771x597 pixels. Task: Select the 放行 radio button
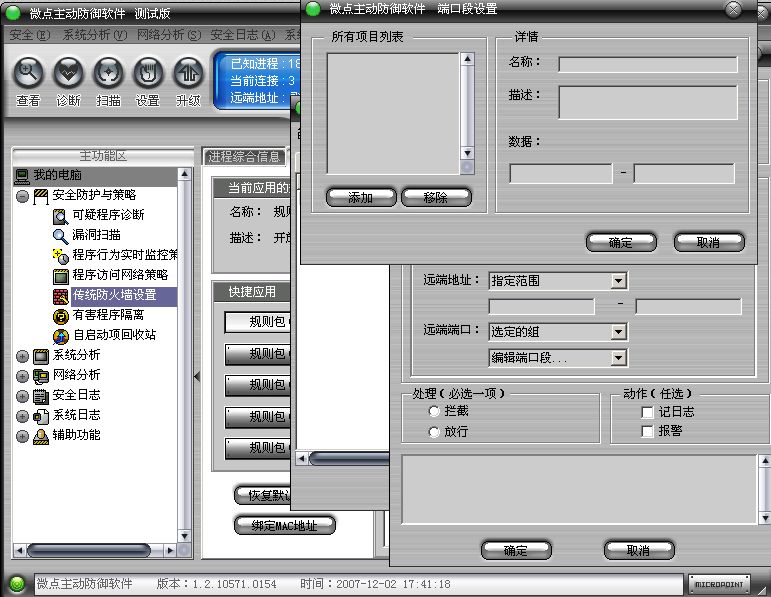coord(434,432)
